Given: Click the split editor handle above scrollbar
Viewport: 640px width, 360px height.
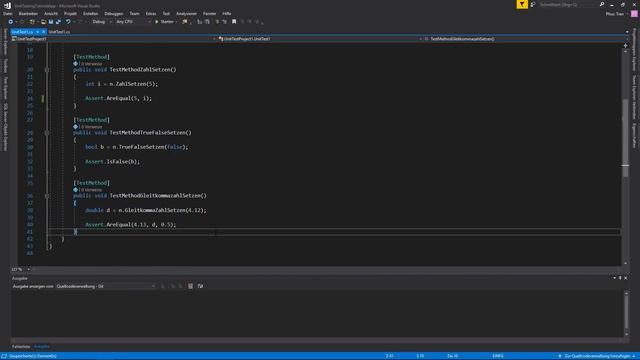Looking at the screenshot, I should click(625, 46).
